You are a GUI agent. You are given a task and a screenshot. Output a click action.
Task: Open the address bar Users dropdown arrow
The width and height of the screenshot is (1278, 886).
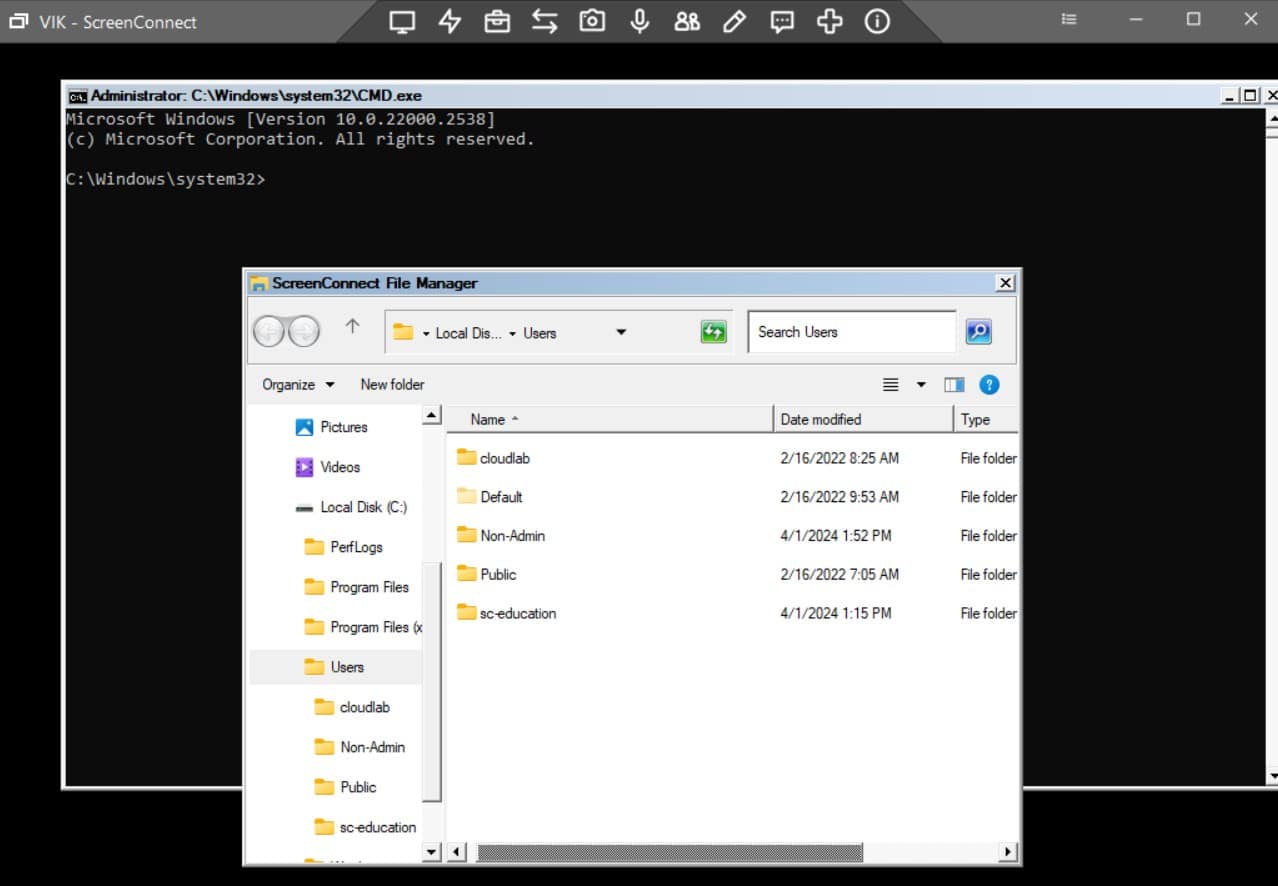pos(621,331)
